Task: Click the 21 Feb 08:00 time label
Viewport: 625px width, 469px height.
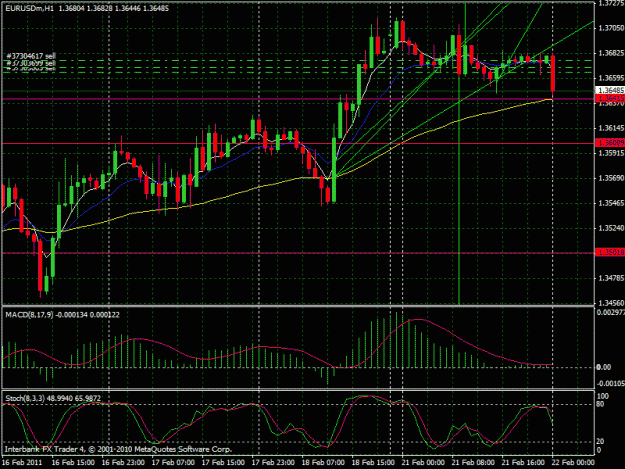Action: coord(473,463)
